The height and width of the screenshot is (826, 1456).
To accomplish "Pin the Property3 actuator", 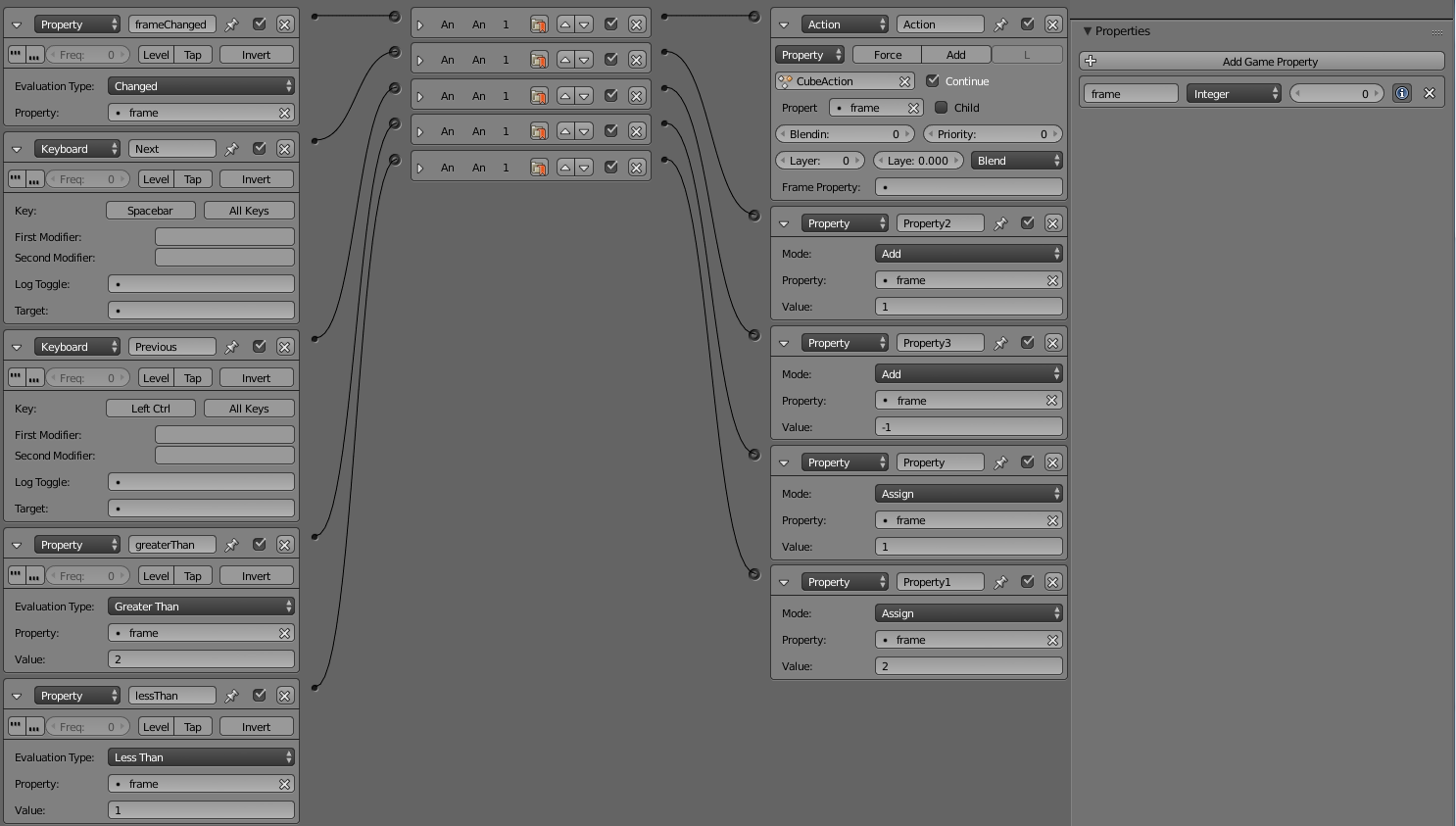I will point(1000,343).
